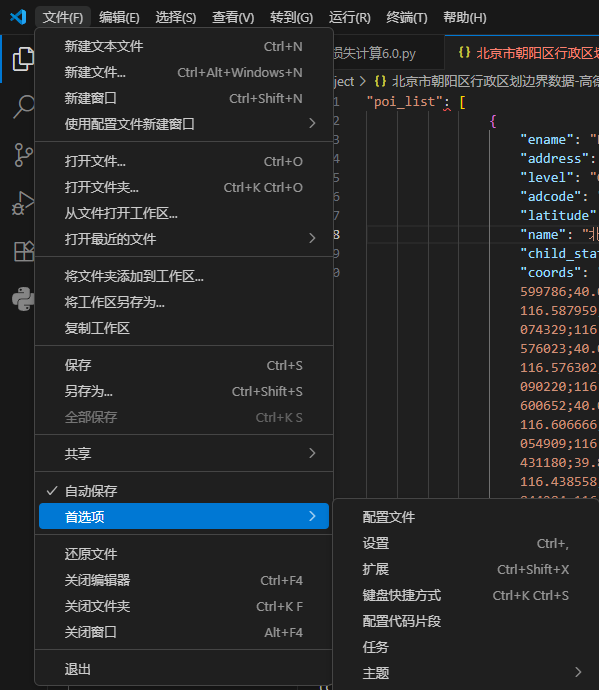Image resolution: width=599 pixels, height=690 pixels.
Task: Click the "poi_list" key in editor
Action: tap(404, 102)
